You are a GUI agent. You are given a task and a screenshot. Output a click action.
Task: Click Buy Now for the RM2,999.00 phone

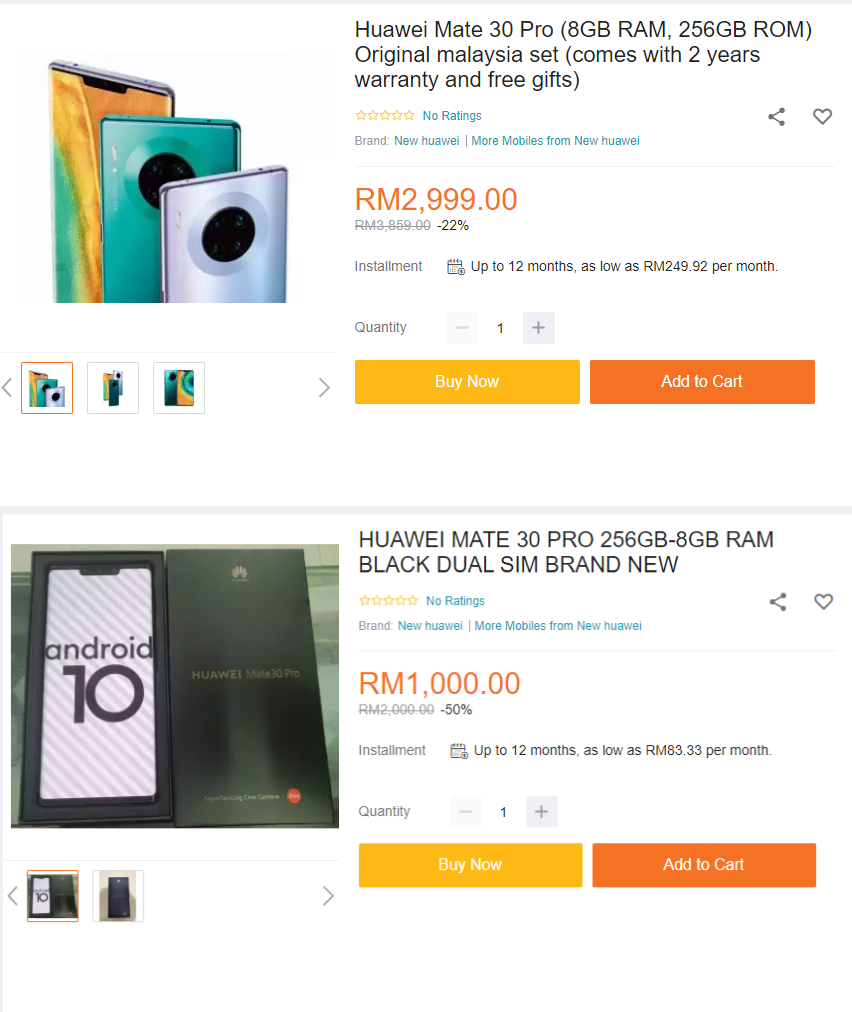click(467, 382)
